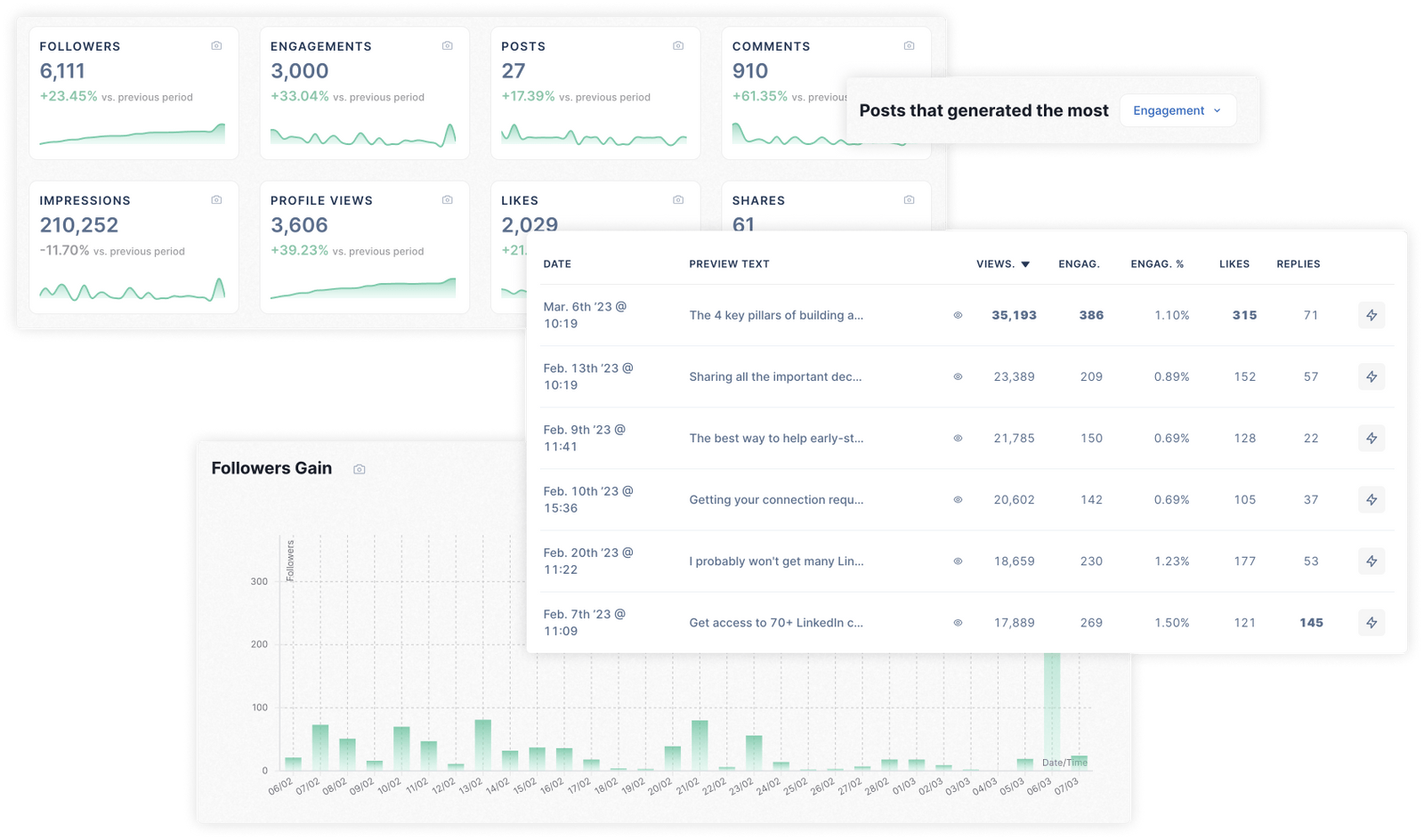The image size is (1424, 840).
Task: Click the camera icon on the Engagements card
Action: tap(446, 44)
